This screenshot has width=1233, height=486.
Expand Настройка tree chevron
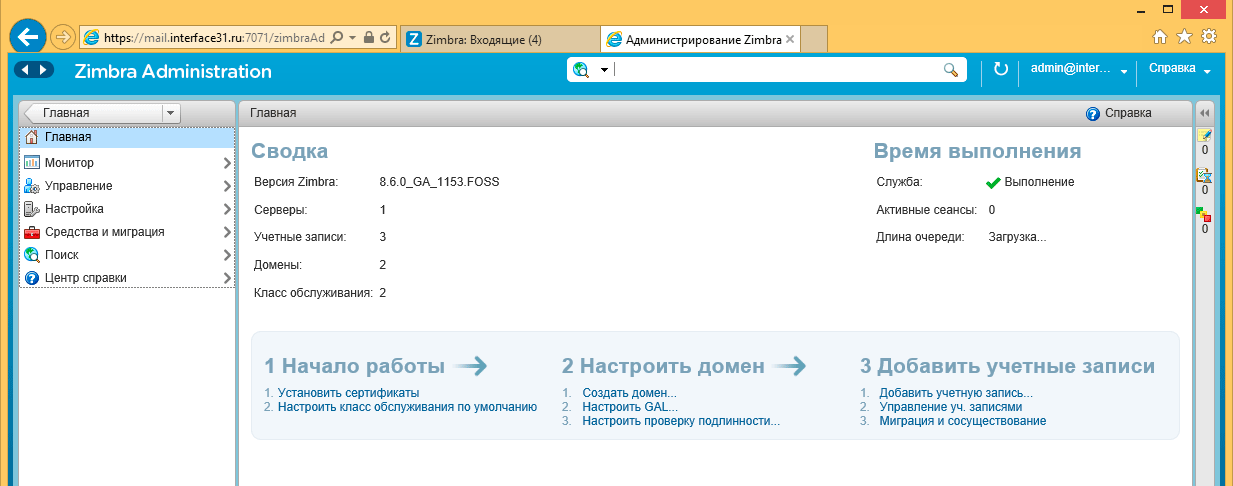click(x=227, y=209)
